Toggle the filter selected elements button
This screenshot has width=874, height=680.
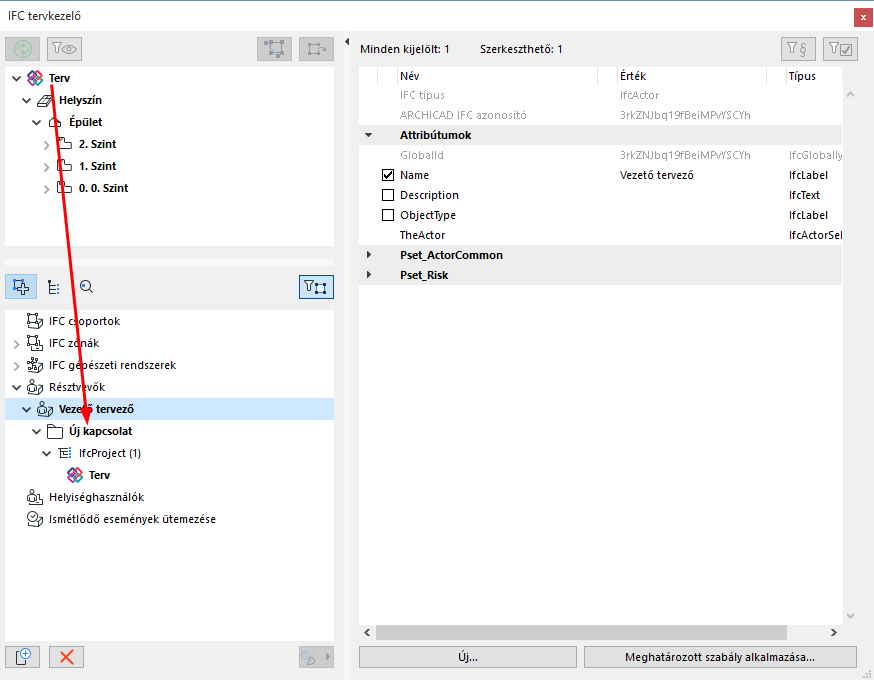click(x=316, y=287)
